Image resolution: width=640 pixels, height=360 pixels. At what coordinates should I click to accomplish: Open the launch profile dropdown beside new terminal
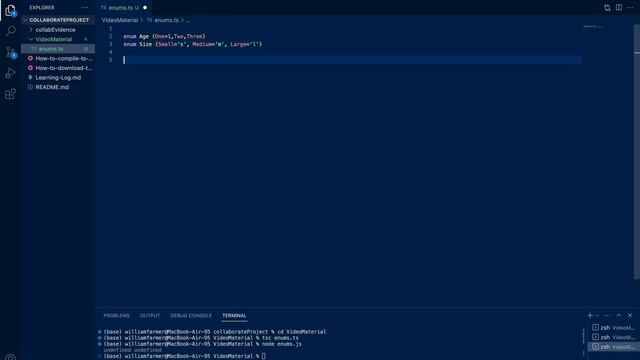click(597, 316)
